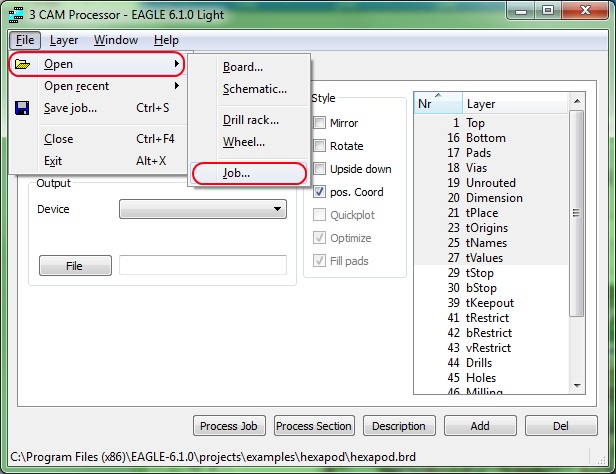Toggle the Quickplot checkbox
Viewport: 616px width, 474px height.
tap(319, 215)
